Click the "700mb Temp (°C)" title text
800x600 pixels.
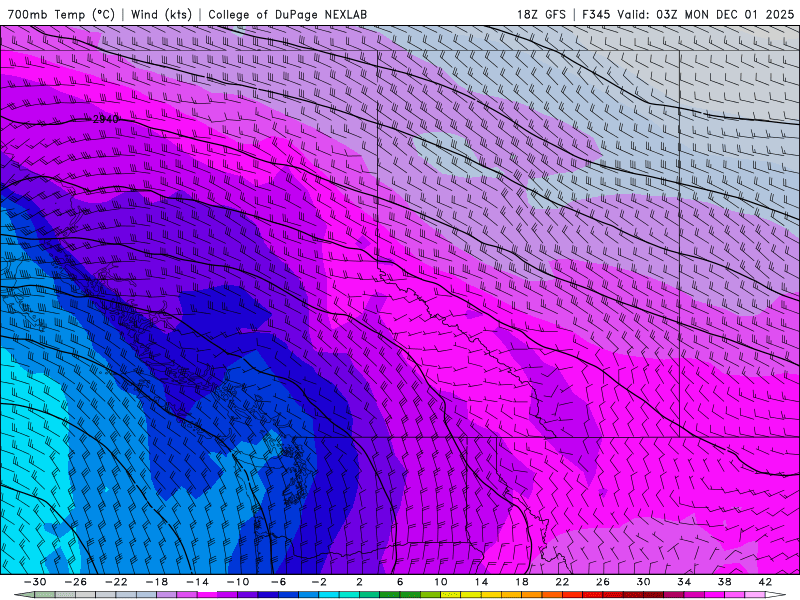tap(61, 14)
